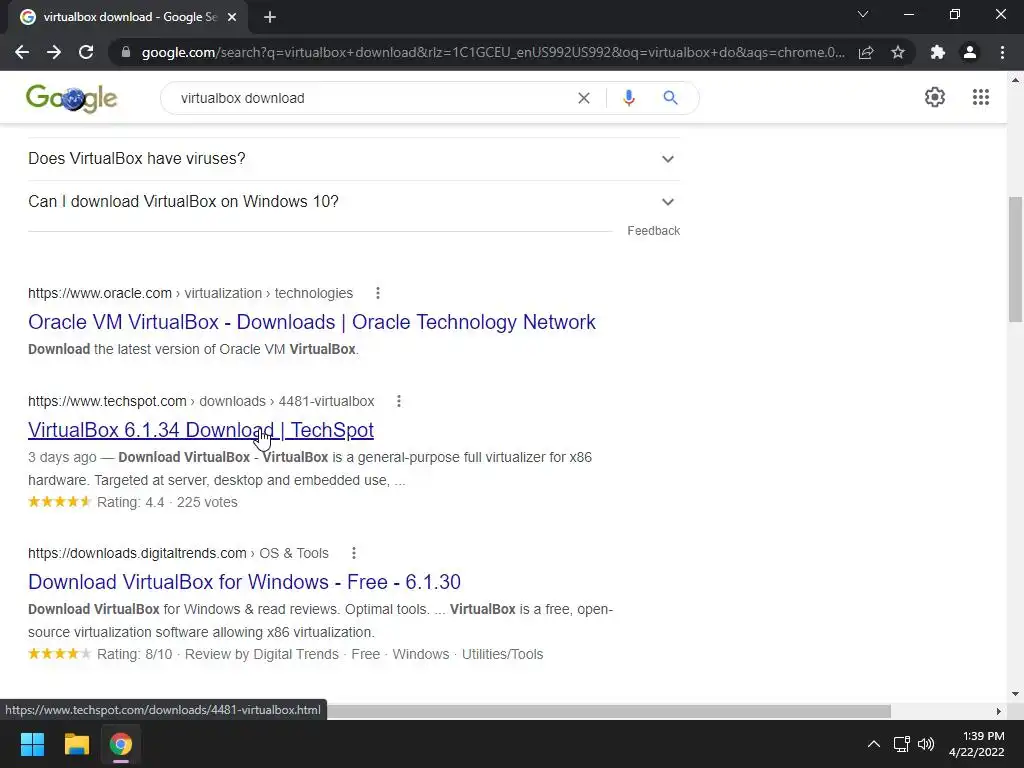Go forward with the browser forward arrow
This screenshot has width=1024, height=768.
pyautogui.click(x=54, y=52)
